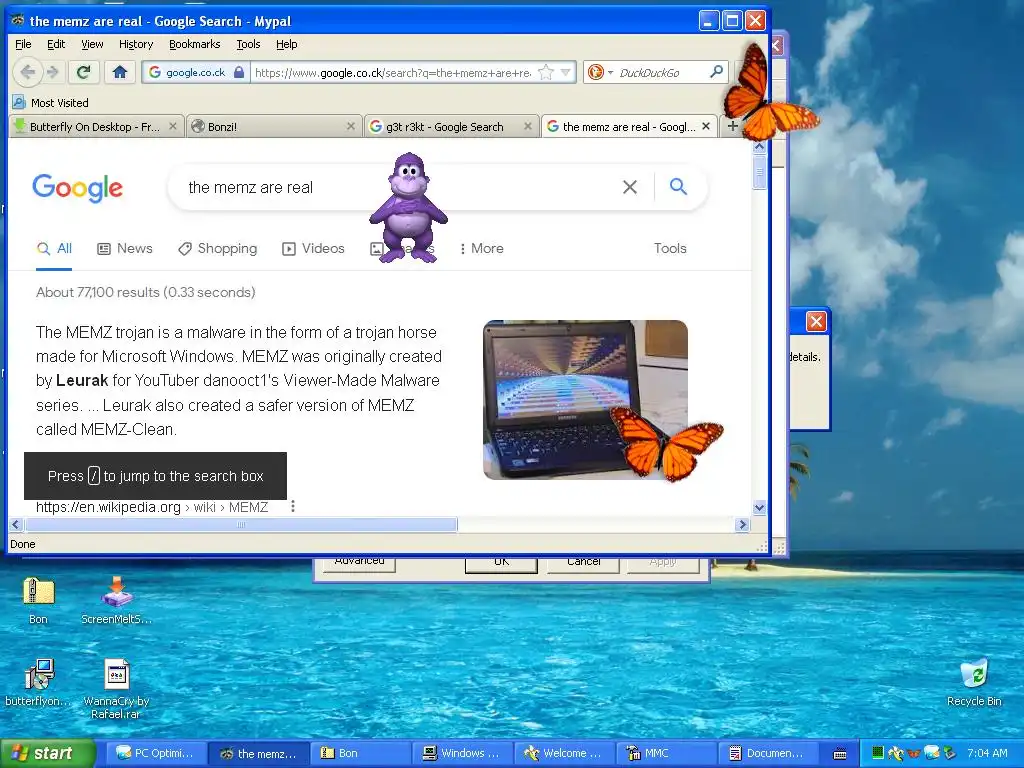Click the horizontal scrollbar thumb
Image resolution: width=1024 pixels, height=768 pixels.
(x=241, y=524)
